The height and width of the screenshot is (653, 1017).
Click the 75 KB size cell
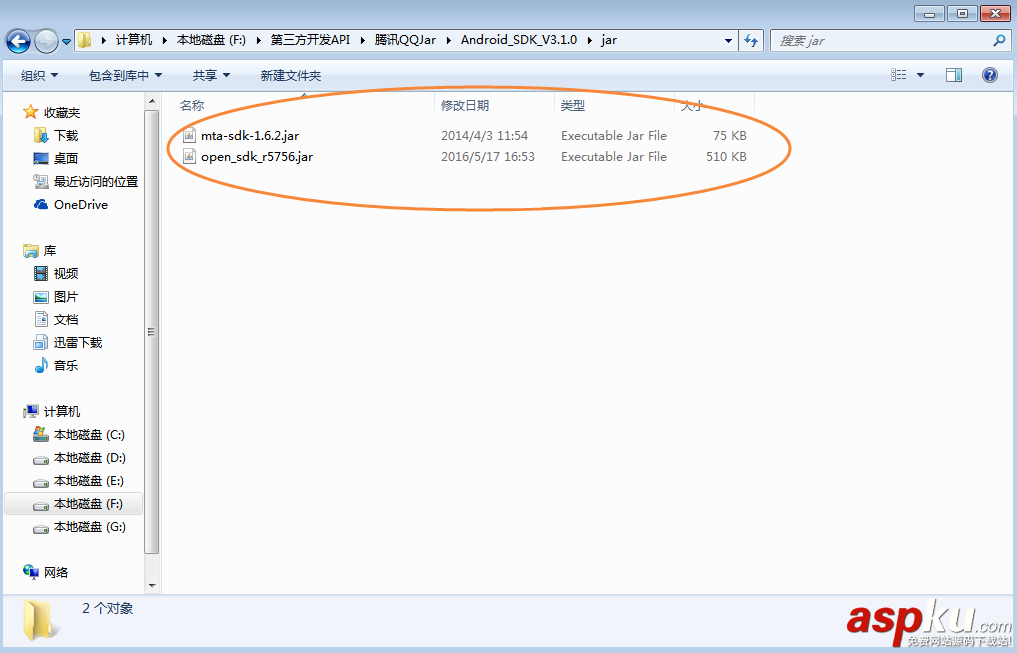(x=730, y=136)
